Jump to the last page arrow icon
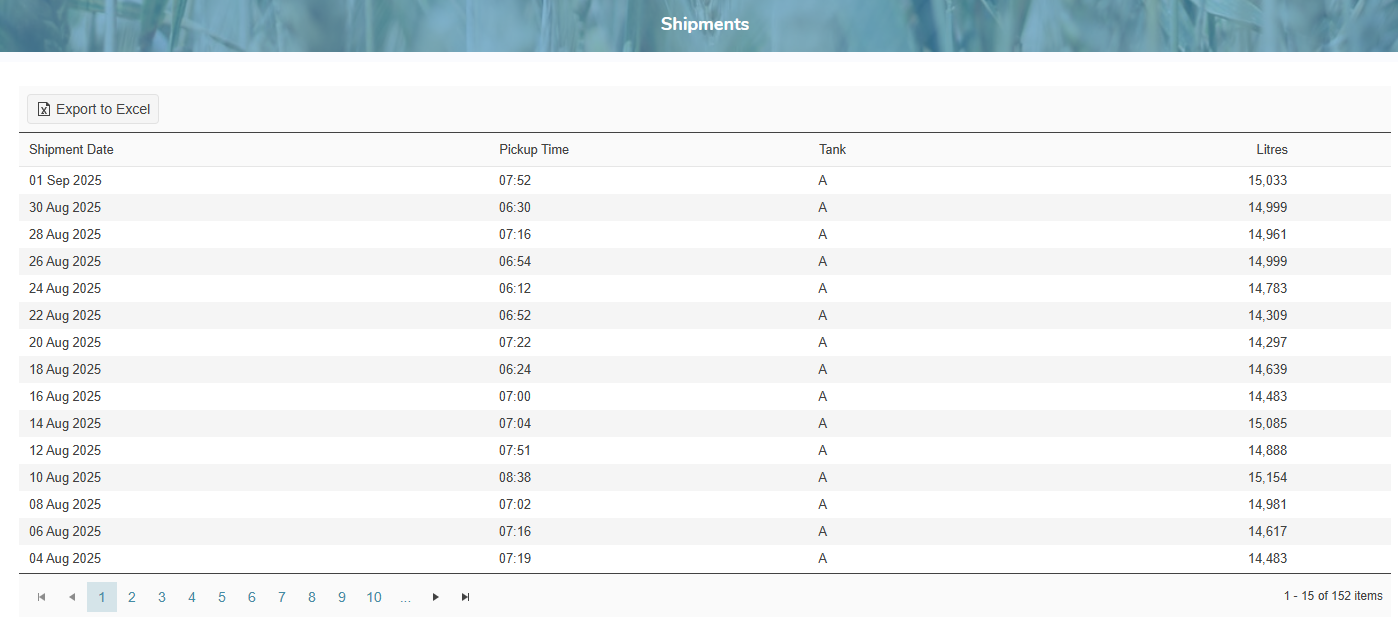This screenshot has width=1398, height=617. coord(465,597)
